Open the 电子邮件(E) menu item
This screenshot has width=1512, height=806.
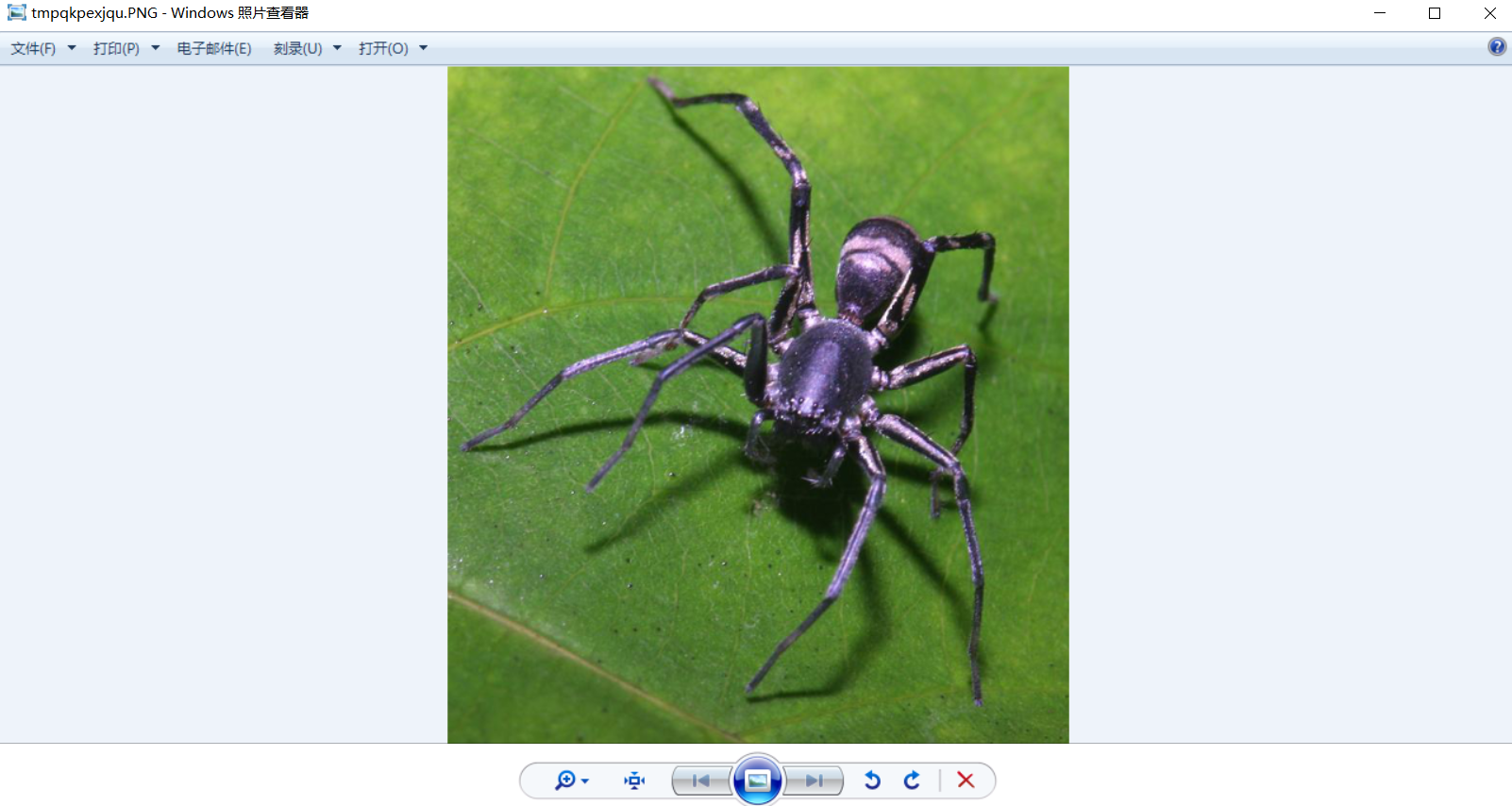pos(214,48)
